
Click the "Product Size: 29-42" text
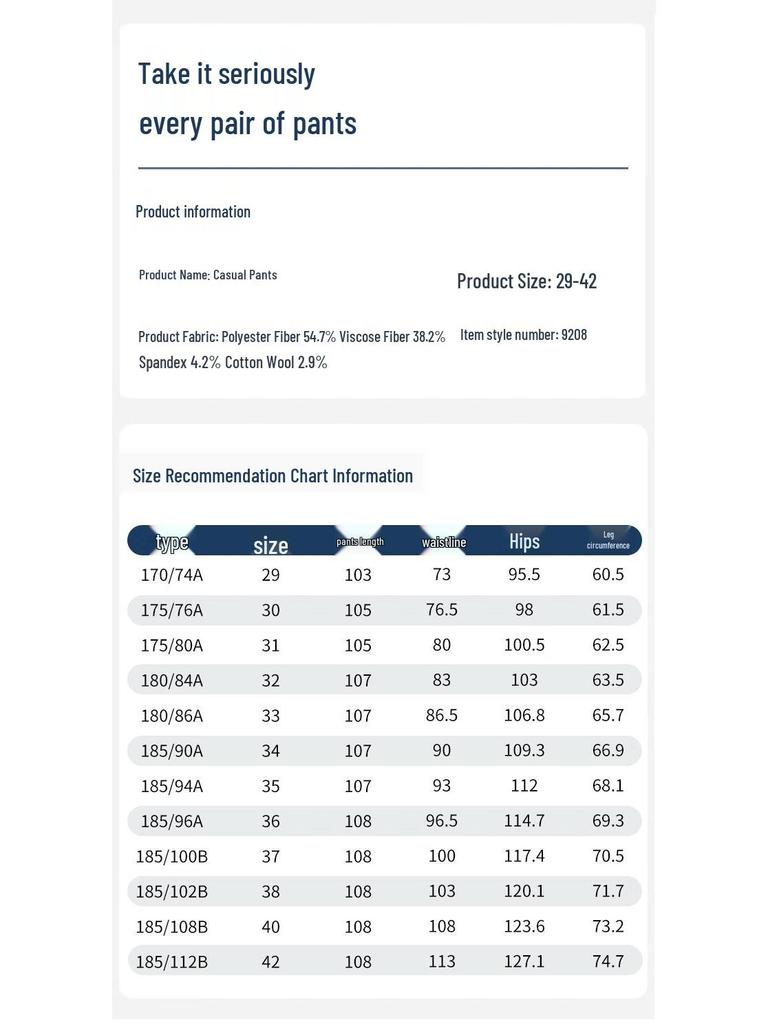(526, 281)
